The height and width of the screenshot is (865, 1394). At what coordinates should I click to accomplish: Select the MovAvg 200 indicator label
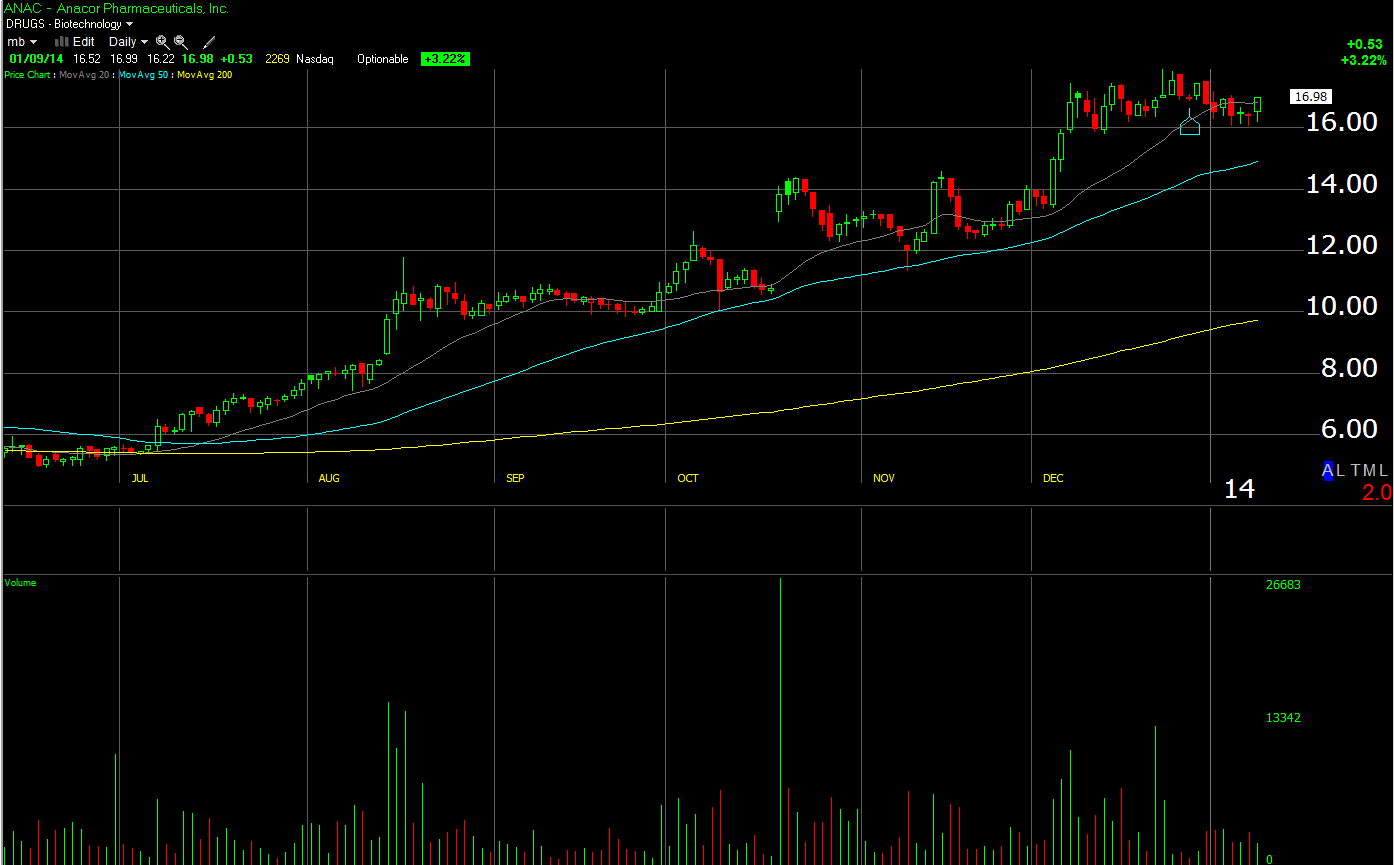[205, 75]
